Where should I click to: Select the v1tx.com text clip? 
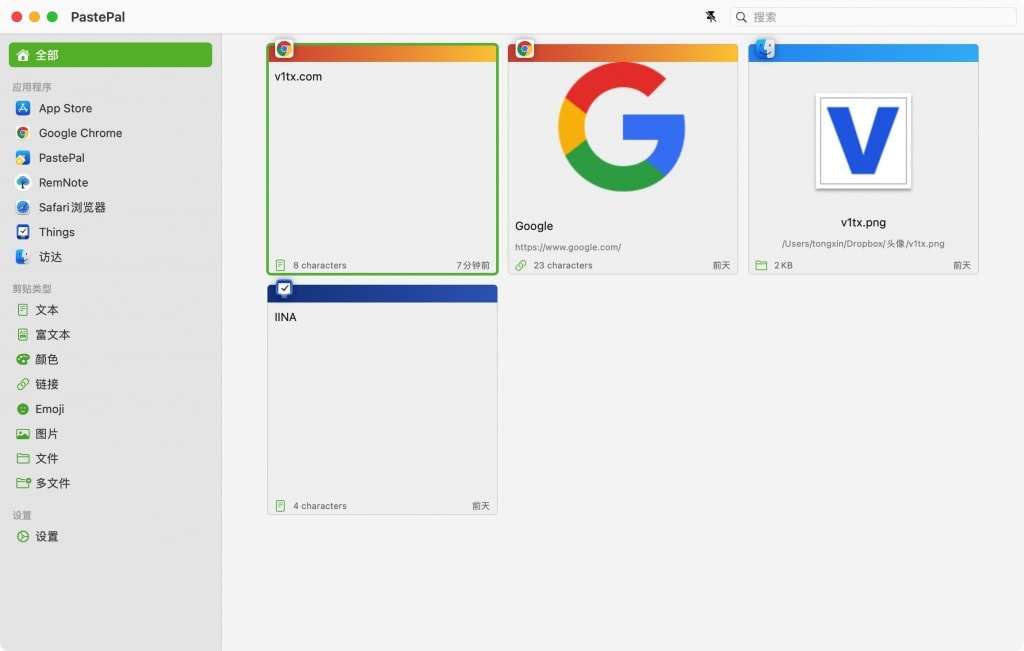coord(383,159)
